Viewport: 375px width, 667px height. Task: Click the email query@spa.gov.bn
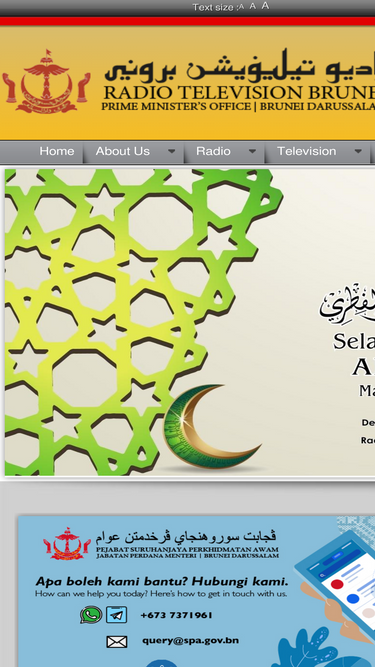tap(190, 641)
